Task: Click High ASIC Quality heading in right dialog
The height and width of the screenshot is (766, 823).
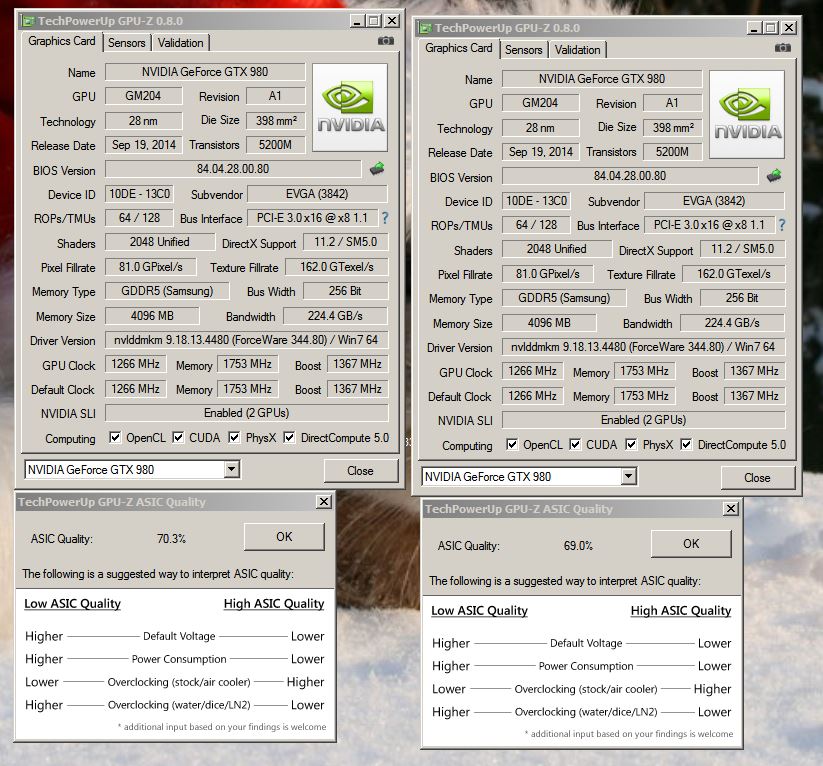Action: pyautogui.click(x=681, y=611)
